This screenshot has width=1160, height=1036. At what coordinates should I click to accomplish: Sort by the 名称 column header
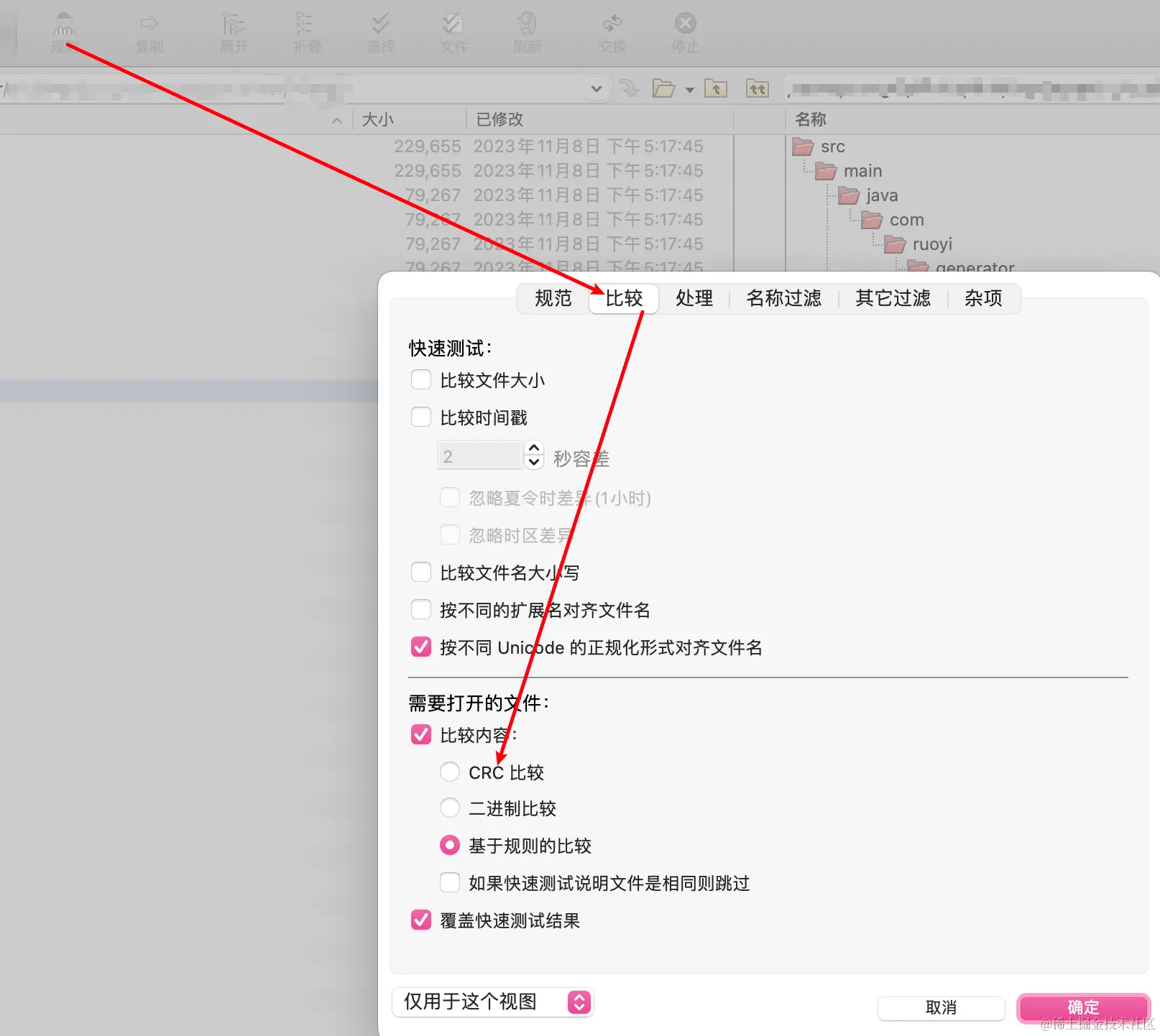pos(973,119)
